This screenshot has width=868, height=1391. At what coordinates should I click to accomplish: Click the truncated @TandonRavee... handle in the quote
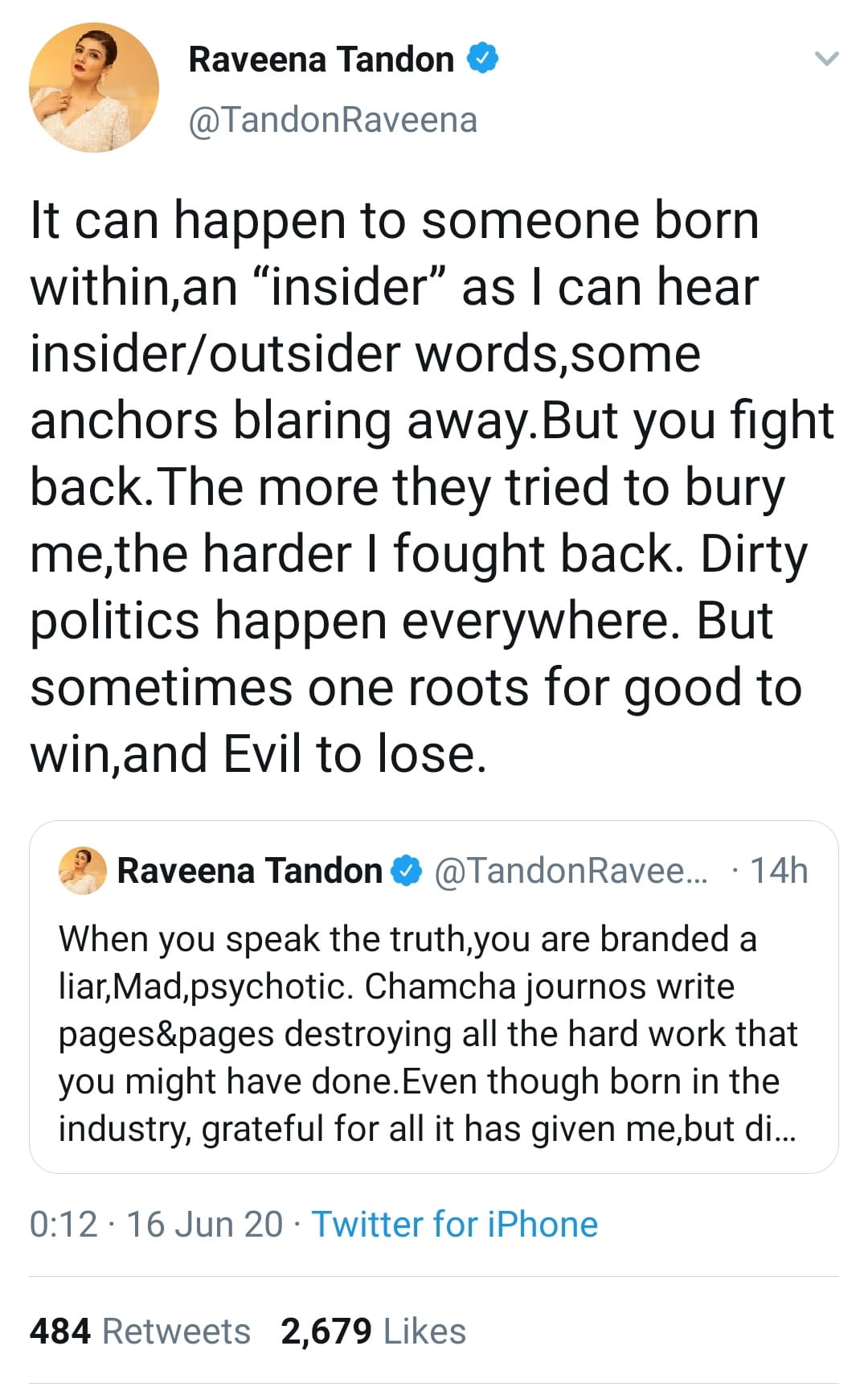click(571, 871)
